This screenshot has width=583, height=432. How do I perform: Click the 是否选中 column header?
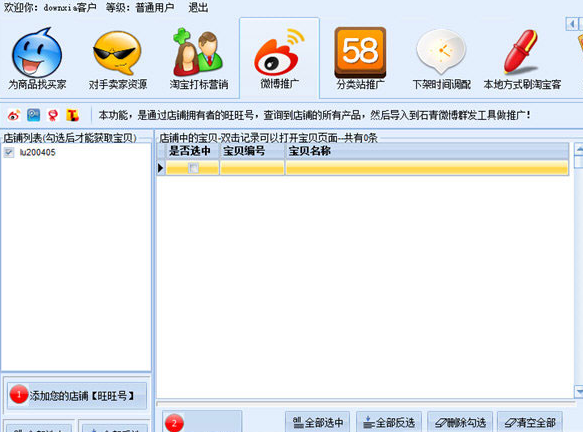tap(193, 151)
